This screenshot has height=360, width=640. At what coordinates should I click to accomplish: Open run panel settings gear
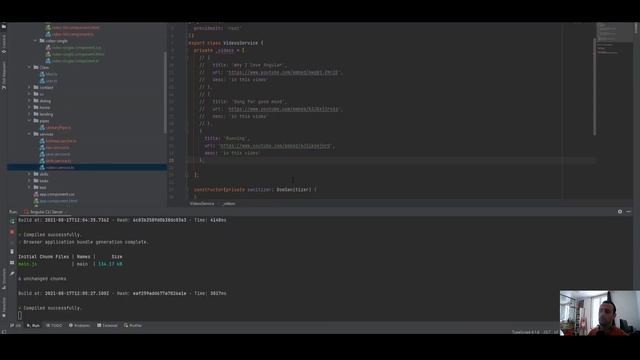620,211
